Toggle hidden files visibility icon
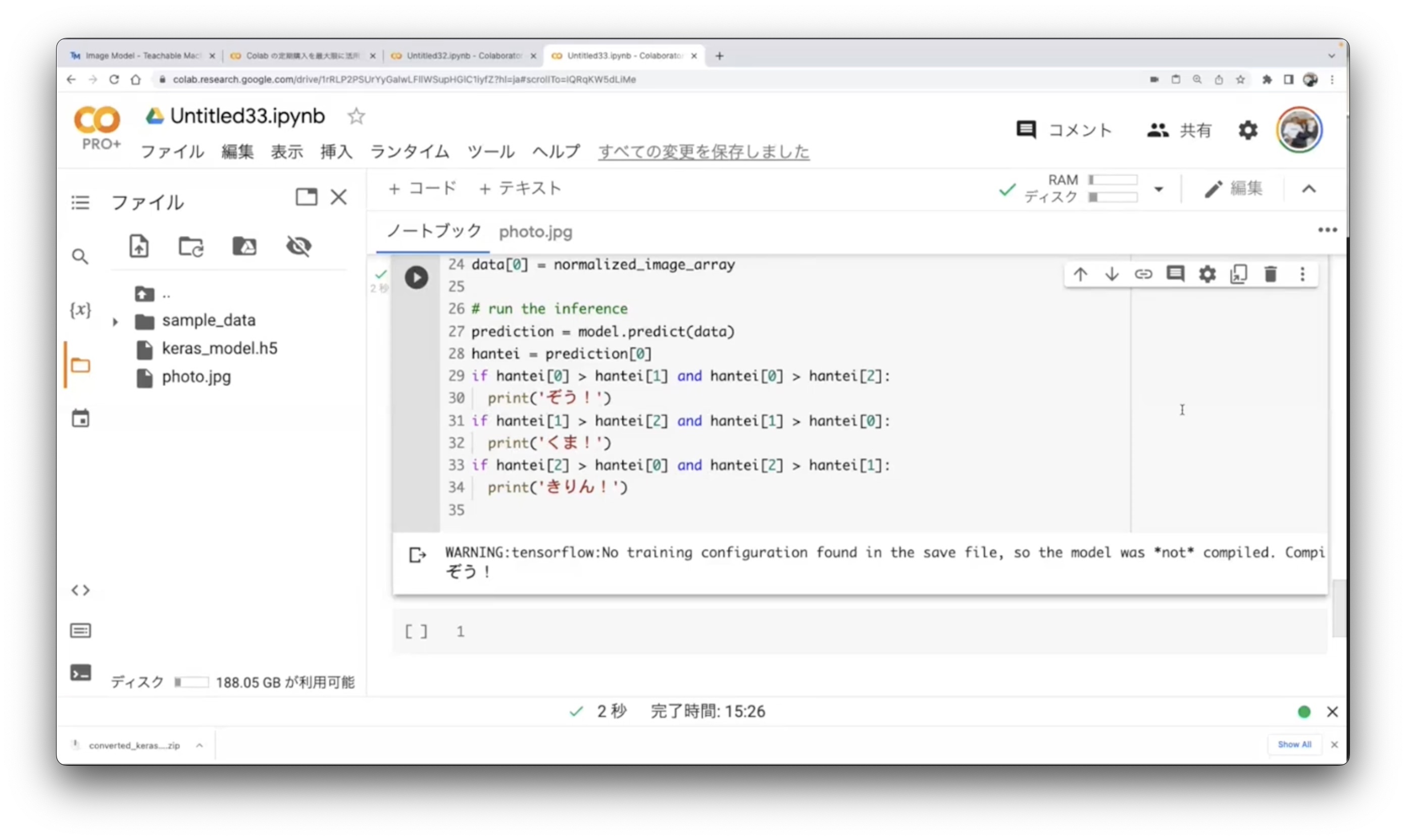1406x840 pixels. 298,246
